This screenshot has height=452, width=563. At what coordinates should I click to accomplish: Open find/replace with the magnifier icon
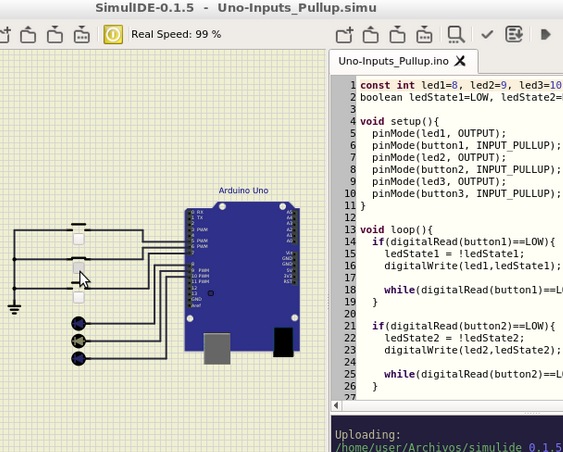coord(456,35)
